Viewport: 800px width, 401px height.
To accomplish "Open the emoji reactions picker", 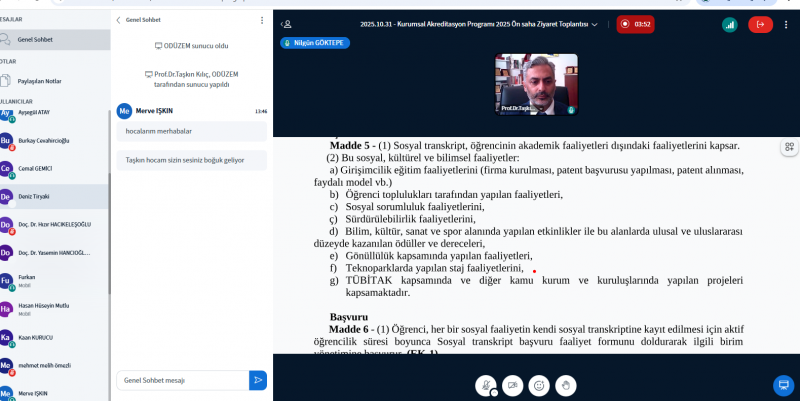I will 539,385.
